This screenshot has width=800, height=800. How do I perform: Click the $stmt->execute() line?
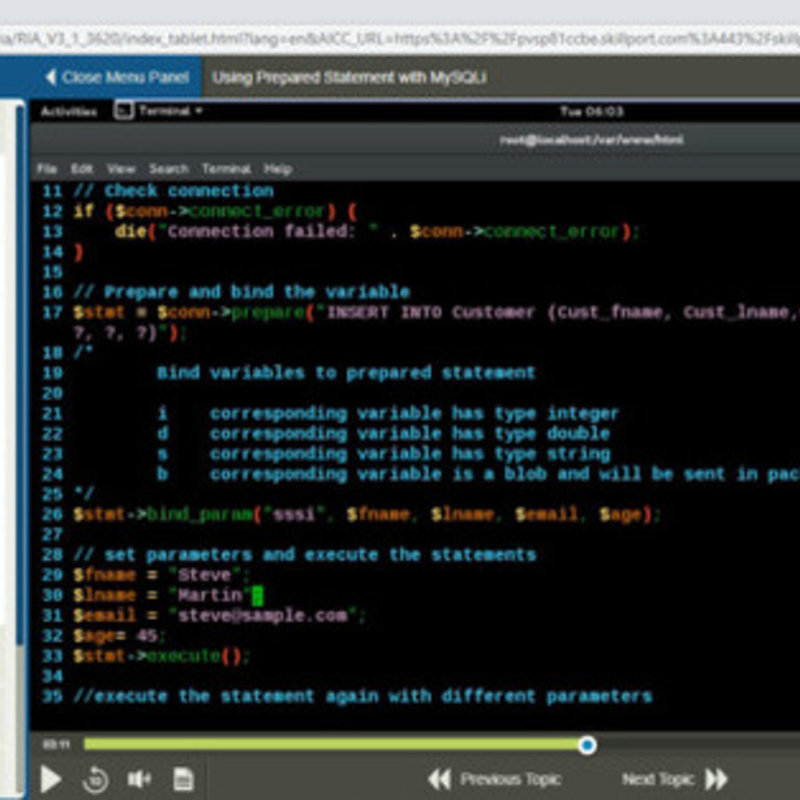click(x=161, y=656)
